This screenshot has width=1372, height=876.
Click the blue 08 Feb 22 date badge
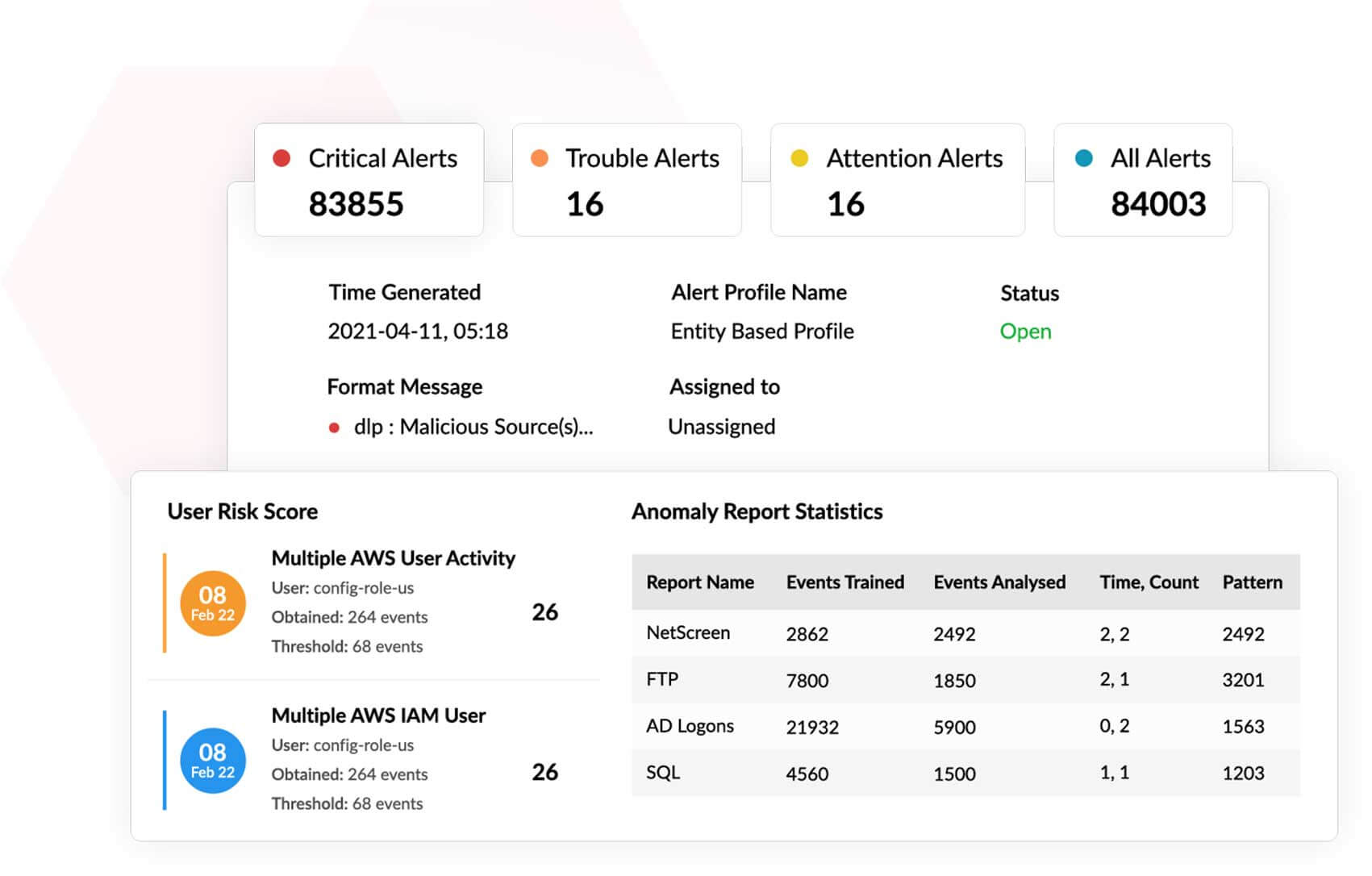(212, 761)
